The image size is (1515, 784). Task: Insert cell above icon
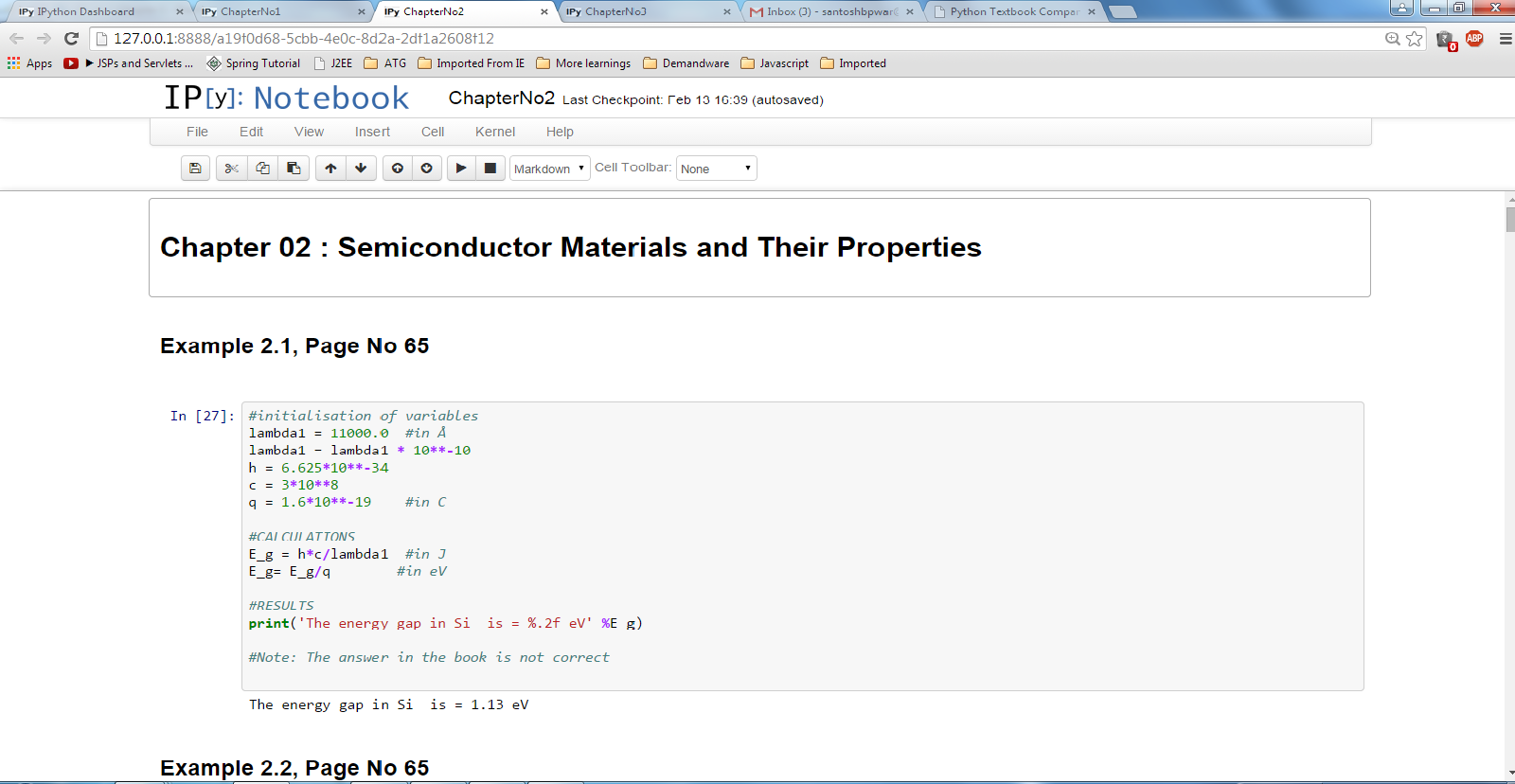398,169
